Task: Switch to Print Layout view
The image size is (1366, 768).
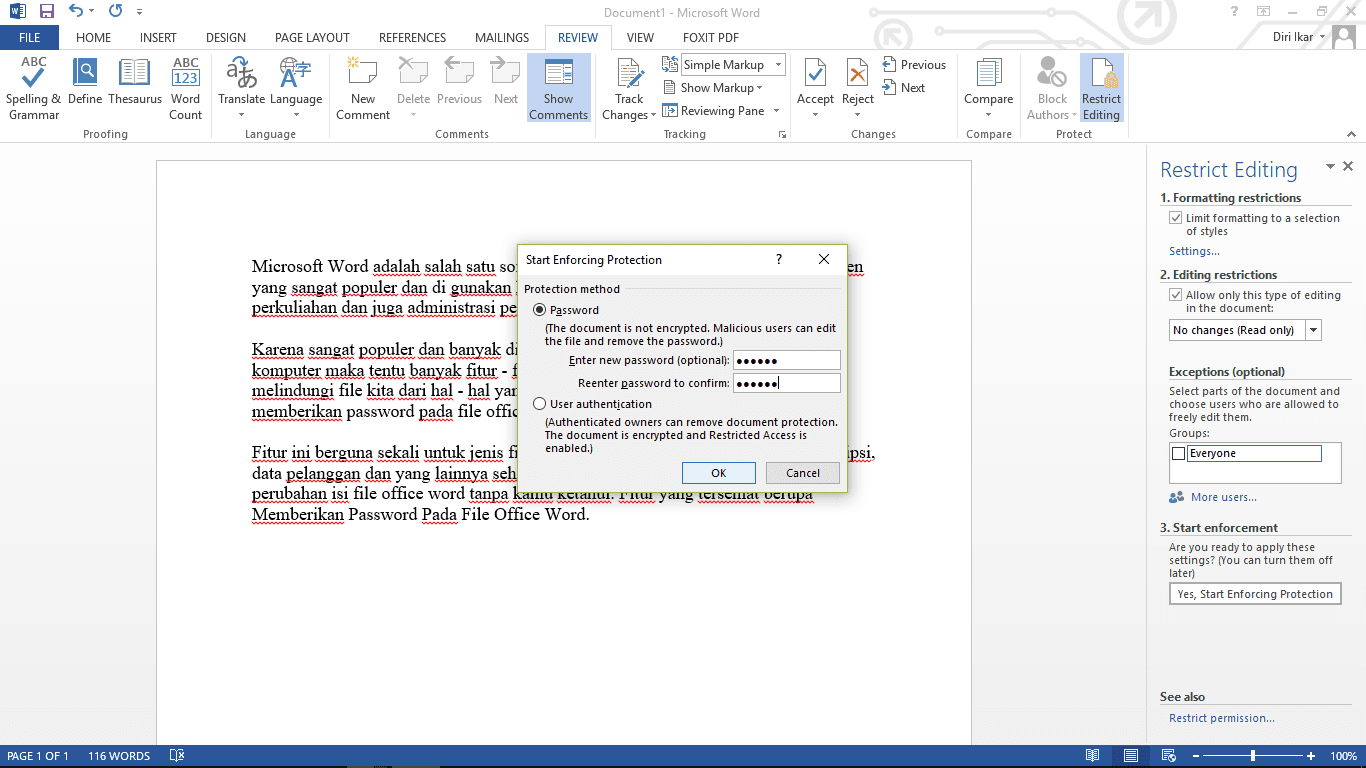Action: [1131, 756]
